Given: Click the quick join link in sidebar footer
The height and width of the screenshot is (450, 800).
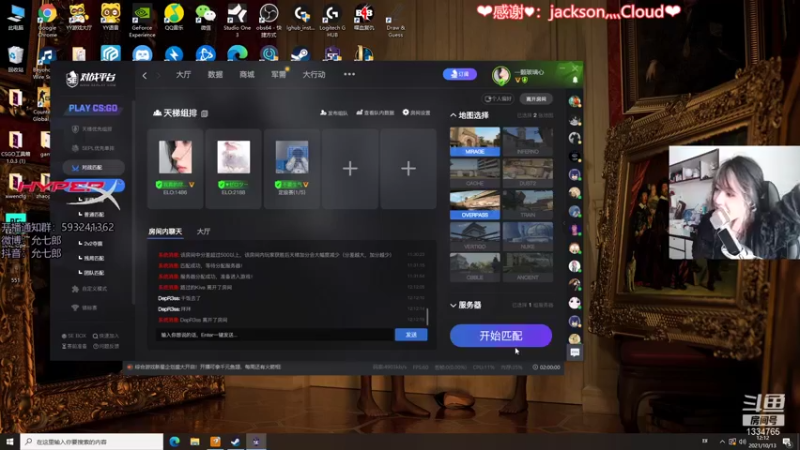Looking at the screenshot, I should click(x=106, y=336).
